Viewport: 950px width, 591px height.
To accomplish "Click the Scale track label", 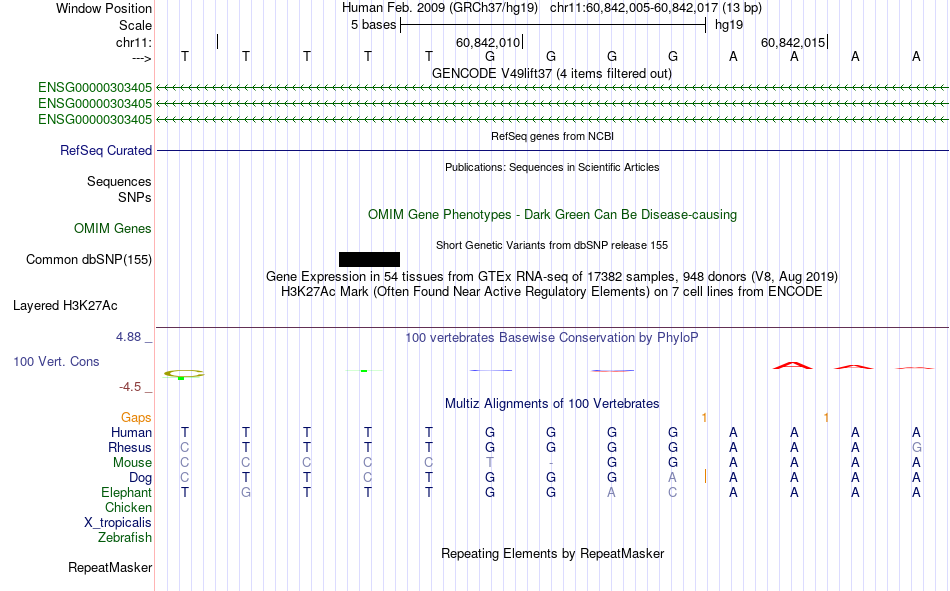I will 135,25.
